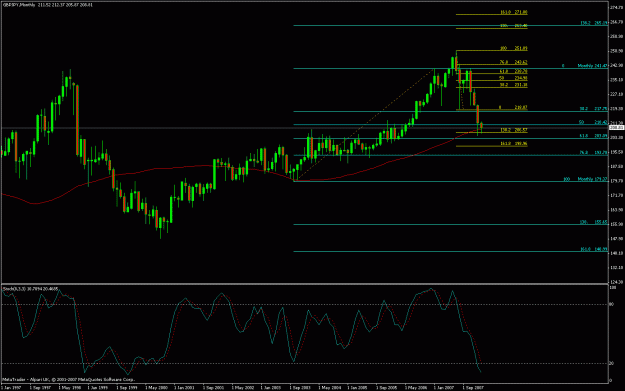The width and height of the screenshot is (625, 391).
Task: Select the yellow 38.2 Fibonacci label at 231.18
Action: point(514,85)
